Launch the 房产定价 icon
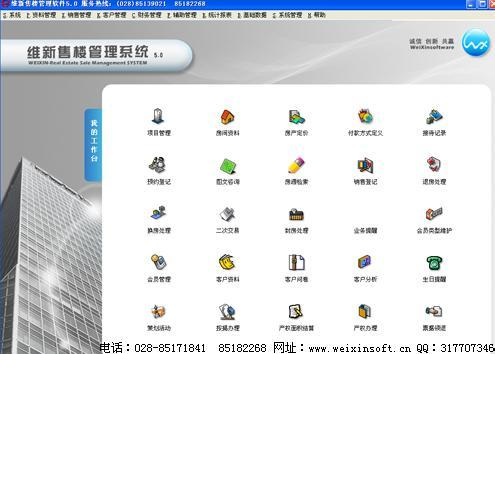Viewport: 500px width, 500px height. point(296,117)
